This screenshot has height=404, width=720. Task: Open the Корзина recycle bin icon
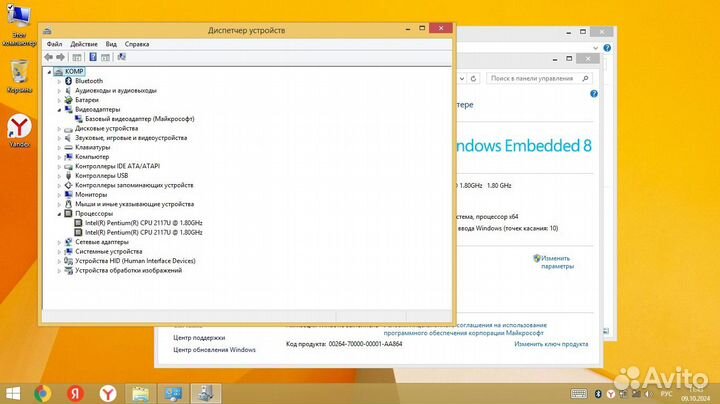pos(19,76)
